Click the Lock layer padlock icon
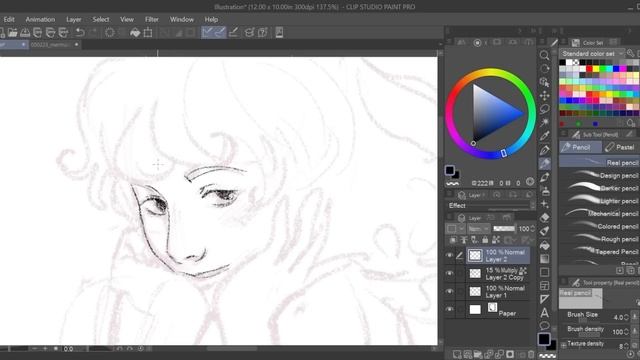This screenshot has width=640, height=360. (485, 240)
